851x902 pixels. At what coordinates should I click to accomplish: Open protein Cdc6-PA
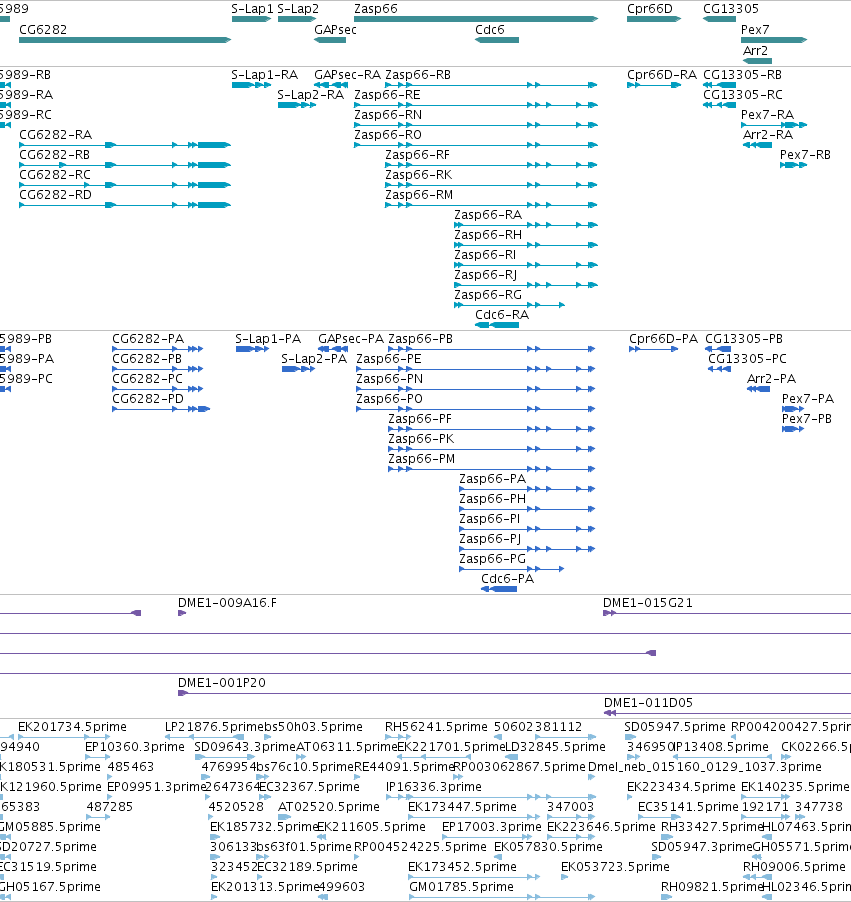(x=507, y=579)
